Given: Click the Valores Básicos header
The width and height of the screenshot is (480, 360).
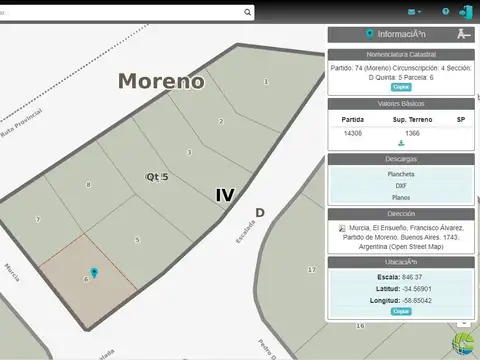Looking at the screenshot, I should pos(401,104).
